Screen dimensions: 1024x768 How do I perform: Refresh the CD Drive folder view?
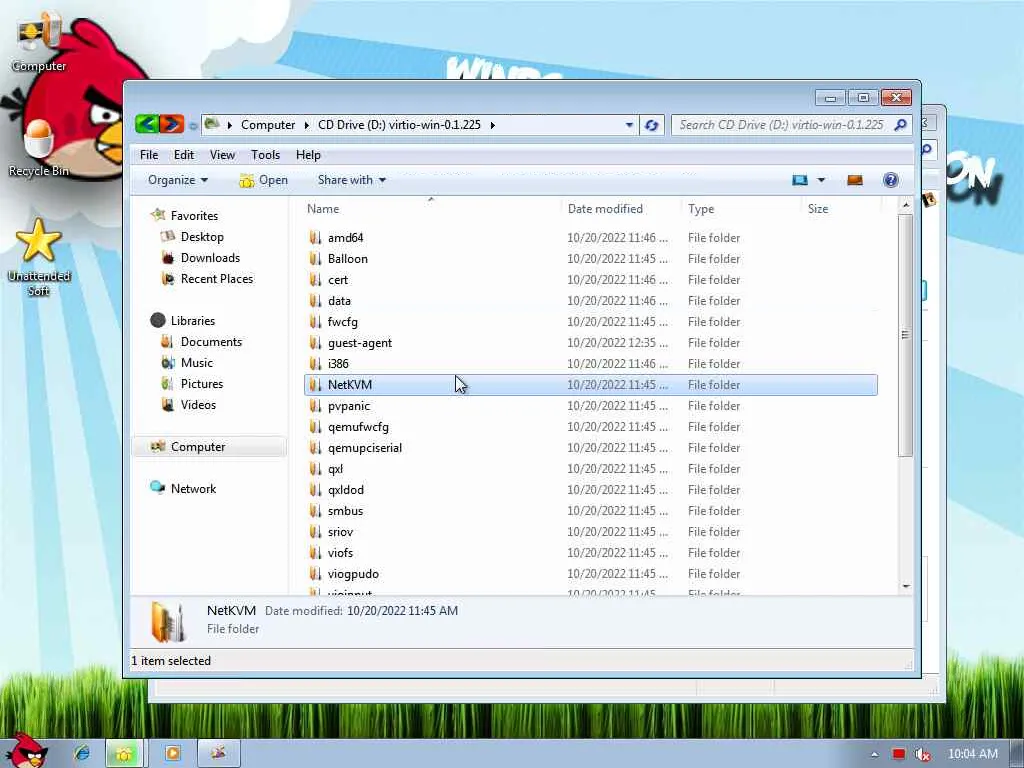click(651, 125)
